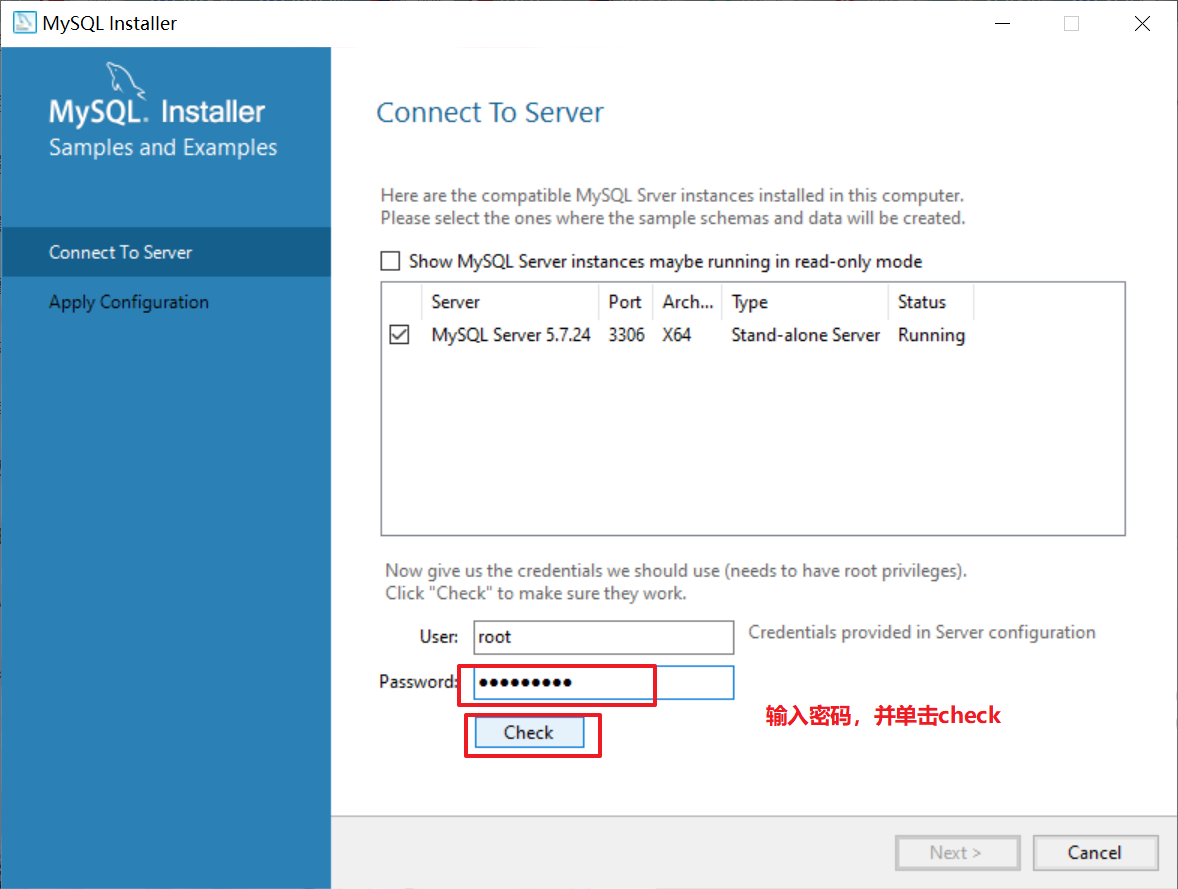This screenshot has width=1178, height=889.
Task: Click the Type column header
Action: click(805, 302)
